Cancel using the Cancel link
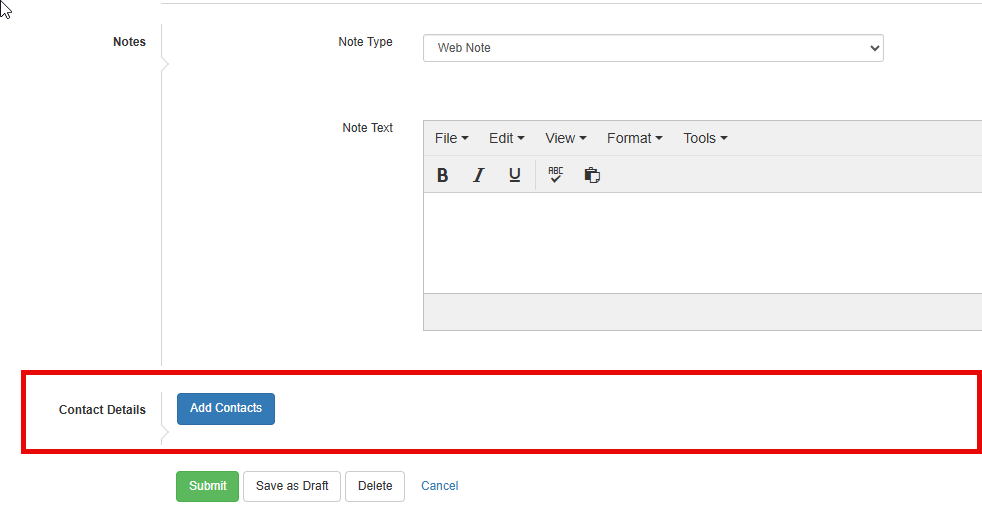 pos(440,486)
